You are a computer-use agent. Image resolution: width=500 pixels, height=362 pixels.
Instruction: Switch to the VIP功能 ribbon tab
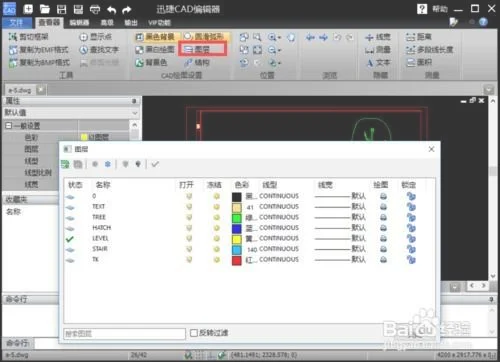tap(160, 23)
